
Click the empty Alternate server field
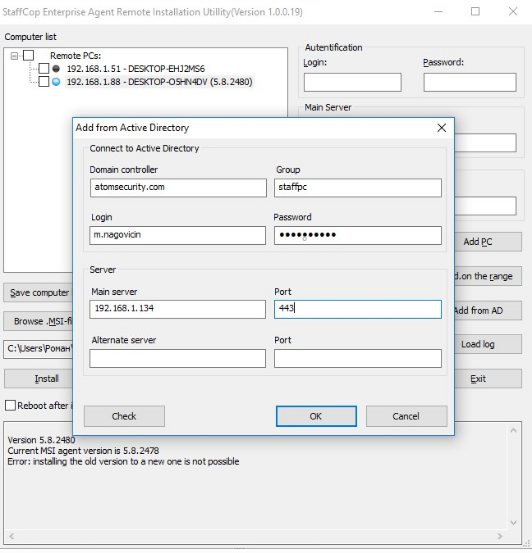point(177,358)
